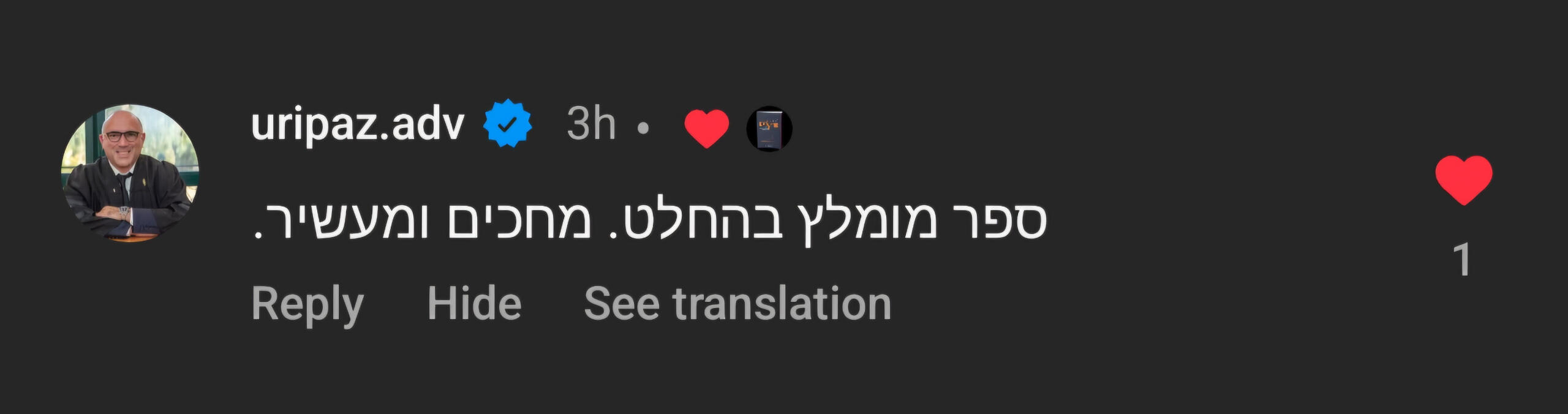Image resolution: width=1568 pixels, height=414 pixels.
Task: Click the Hebrew word מחכים
Action: coord(520,220)
